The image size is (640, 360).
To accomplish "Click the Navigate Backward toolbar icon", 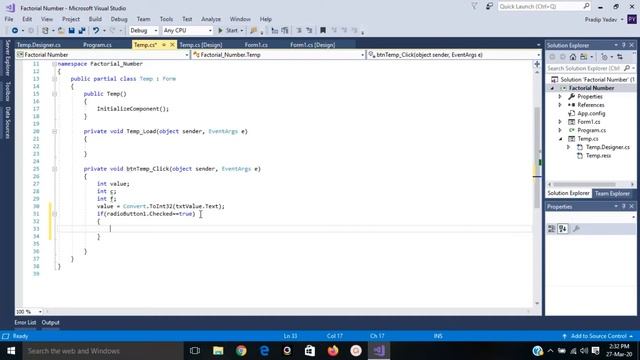I will click(x=15, y=31).
